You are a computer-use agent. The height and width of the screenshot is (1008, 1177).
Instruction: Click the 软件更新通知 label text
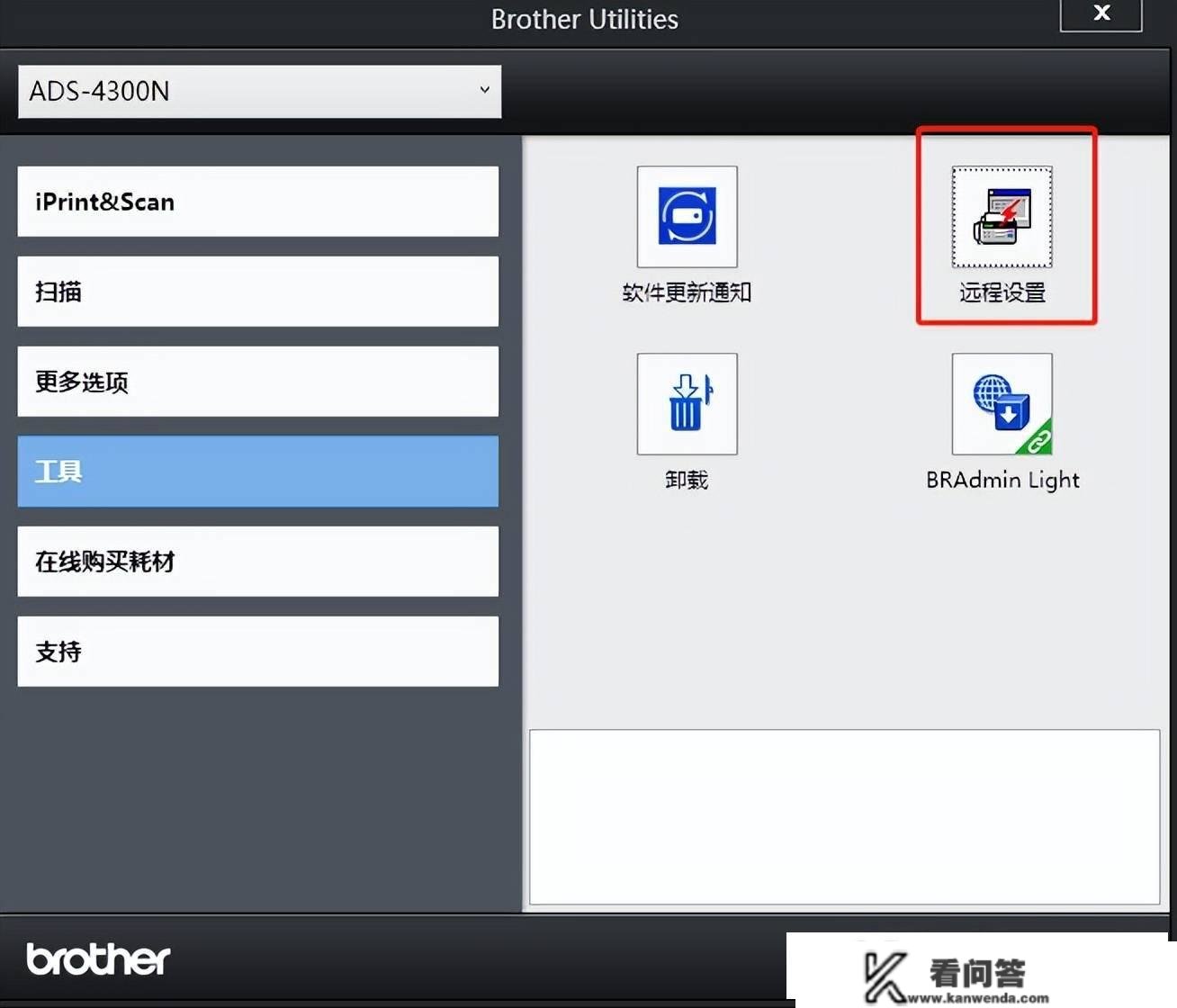click(x=687, y=292)
